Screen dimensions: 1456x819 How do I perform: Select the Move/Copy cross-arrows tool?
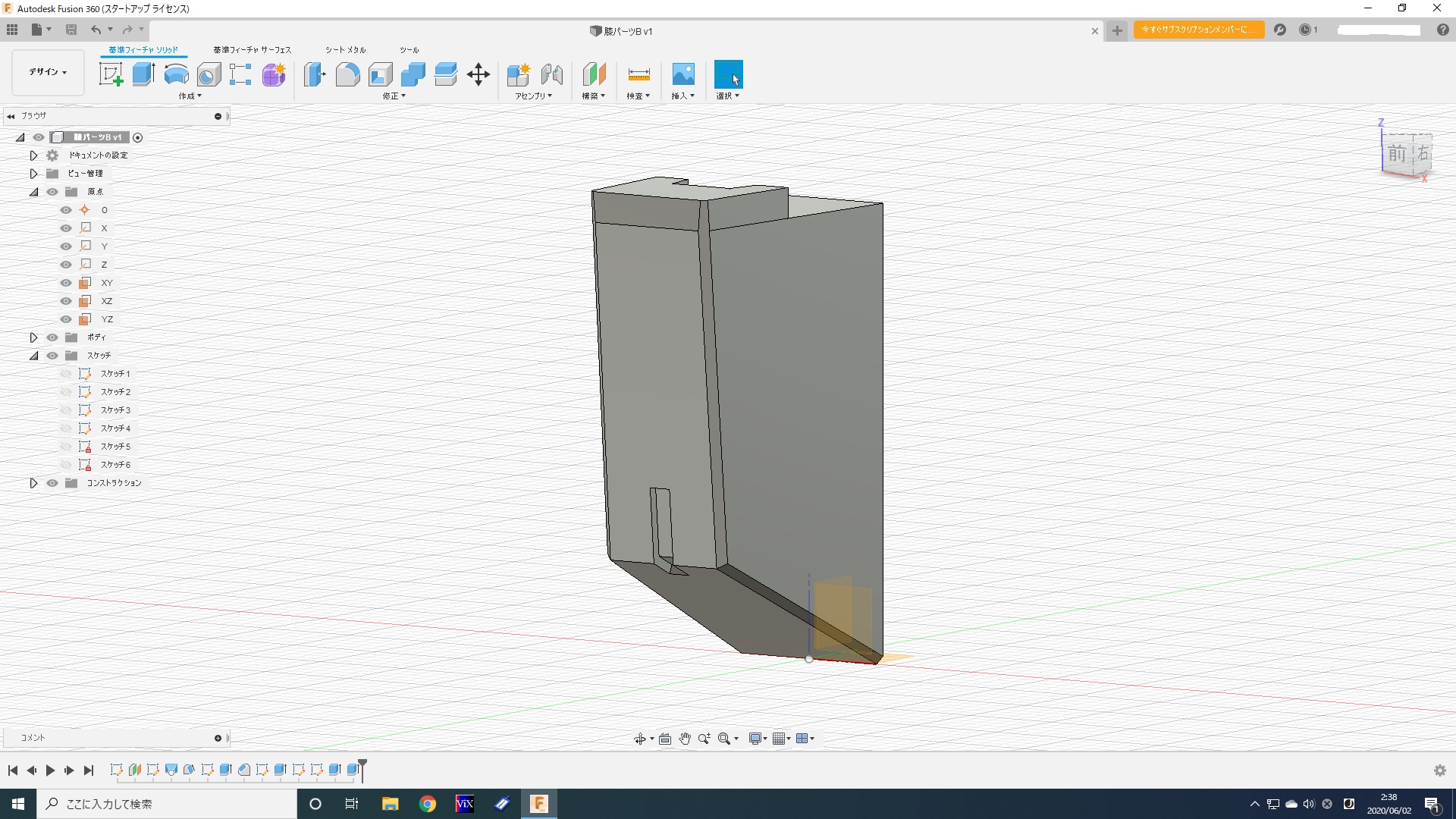point(479,74)
